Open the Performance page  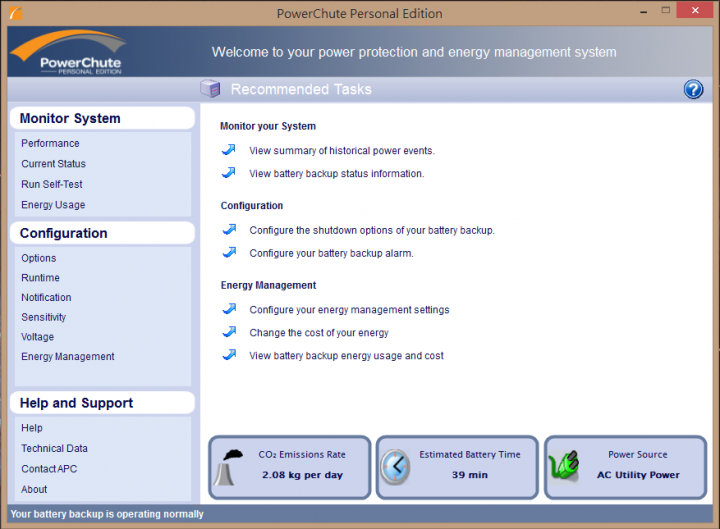[x=50, y=143]
